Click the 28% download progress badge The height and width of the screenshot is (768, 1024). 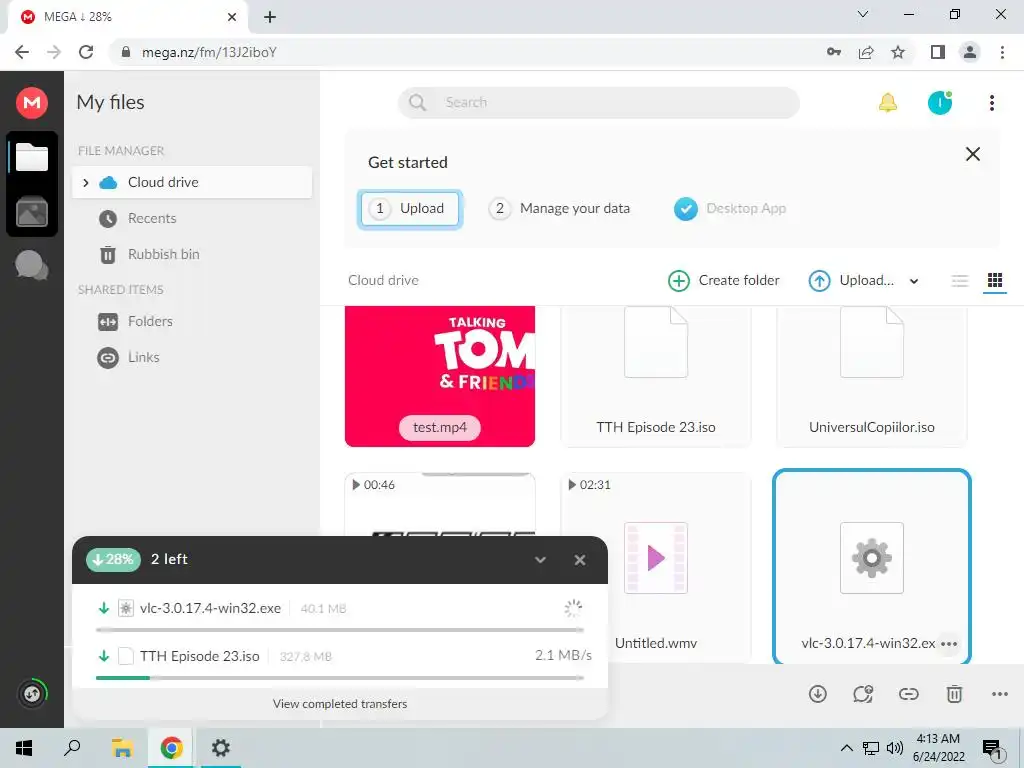113,560
